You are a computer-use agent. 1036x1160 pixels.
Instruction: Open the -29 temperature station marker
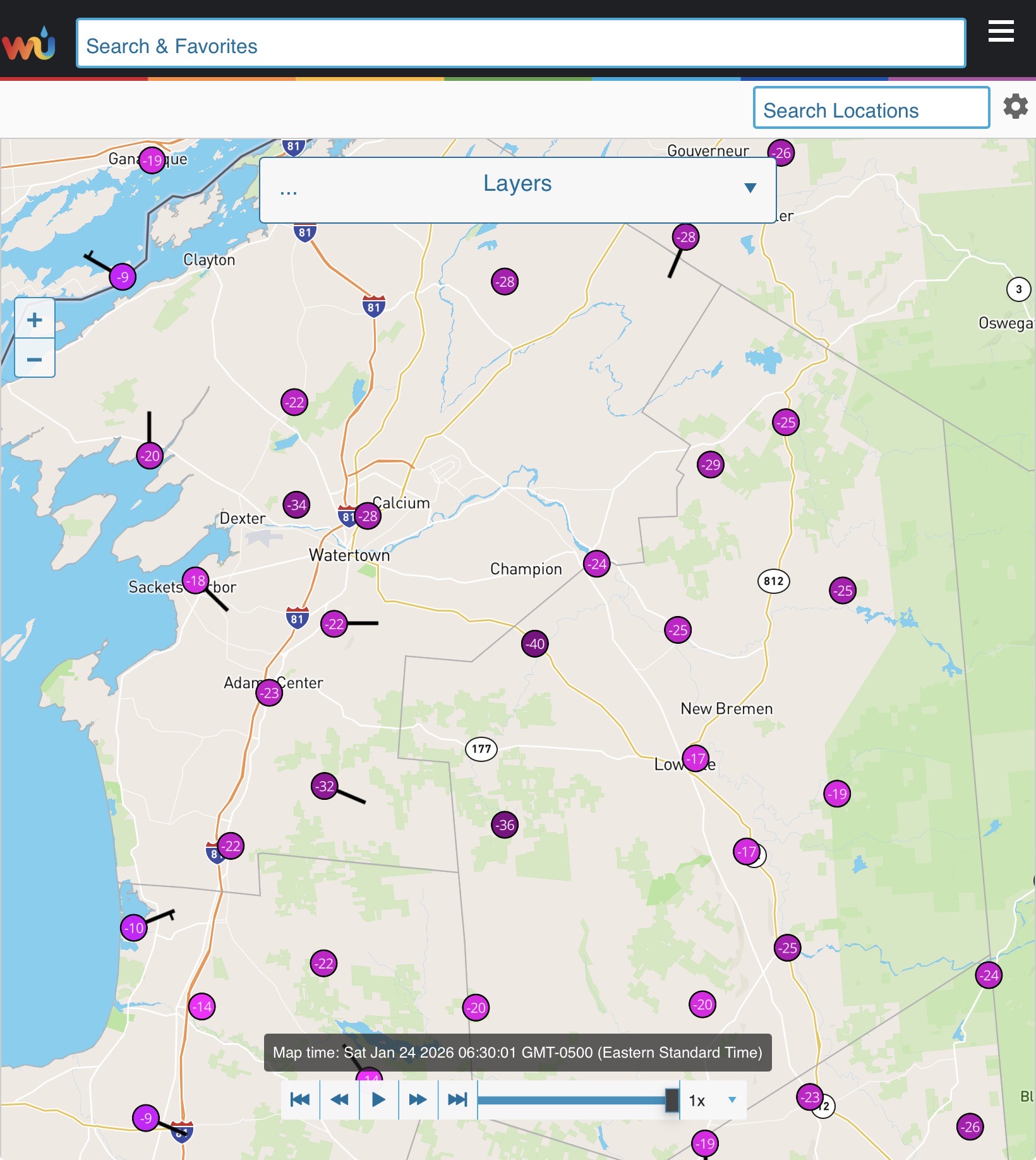click(x=711, y=465)
